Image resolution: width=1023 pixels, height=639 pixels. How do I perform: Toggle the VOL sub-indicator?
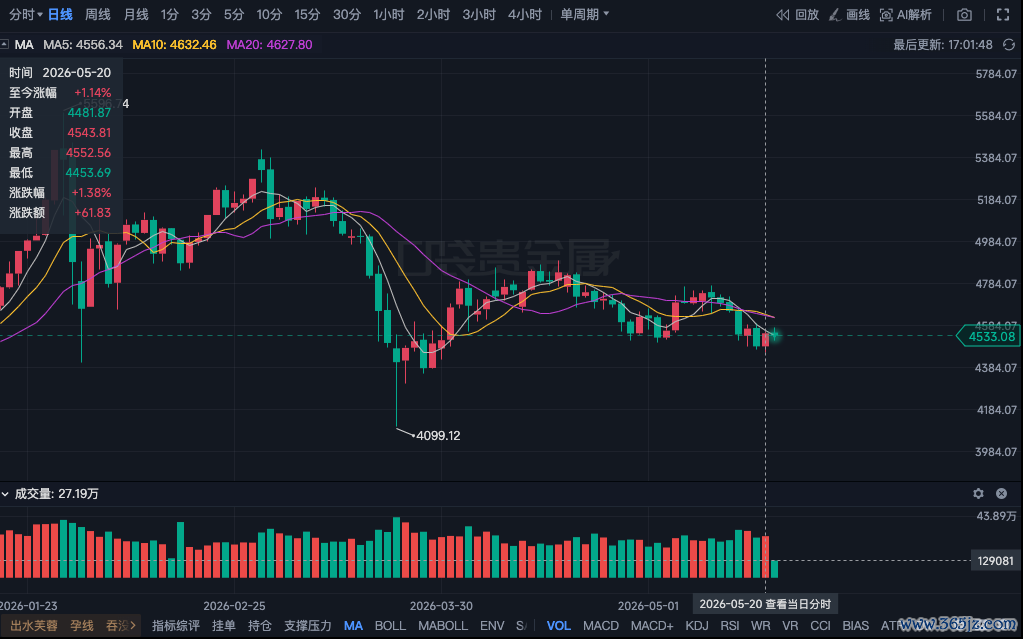[558, 625]
